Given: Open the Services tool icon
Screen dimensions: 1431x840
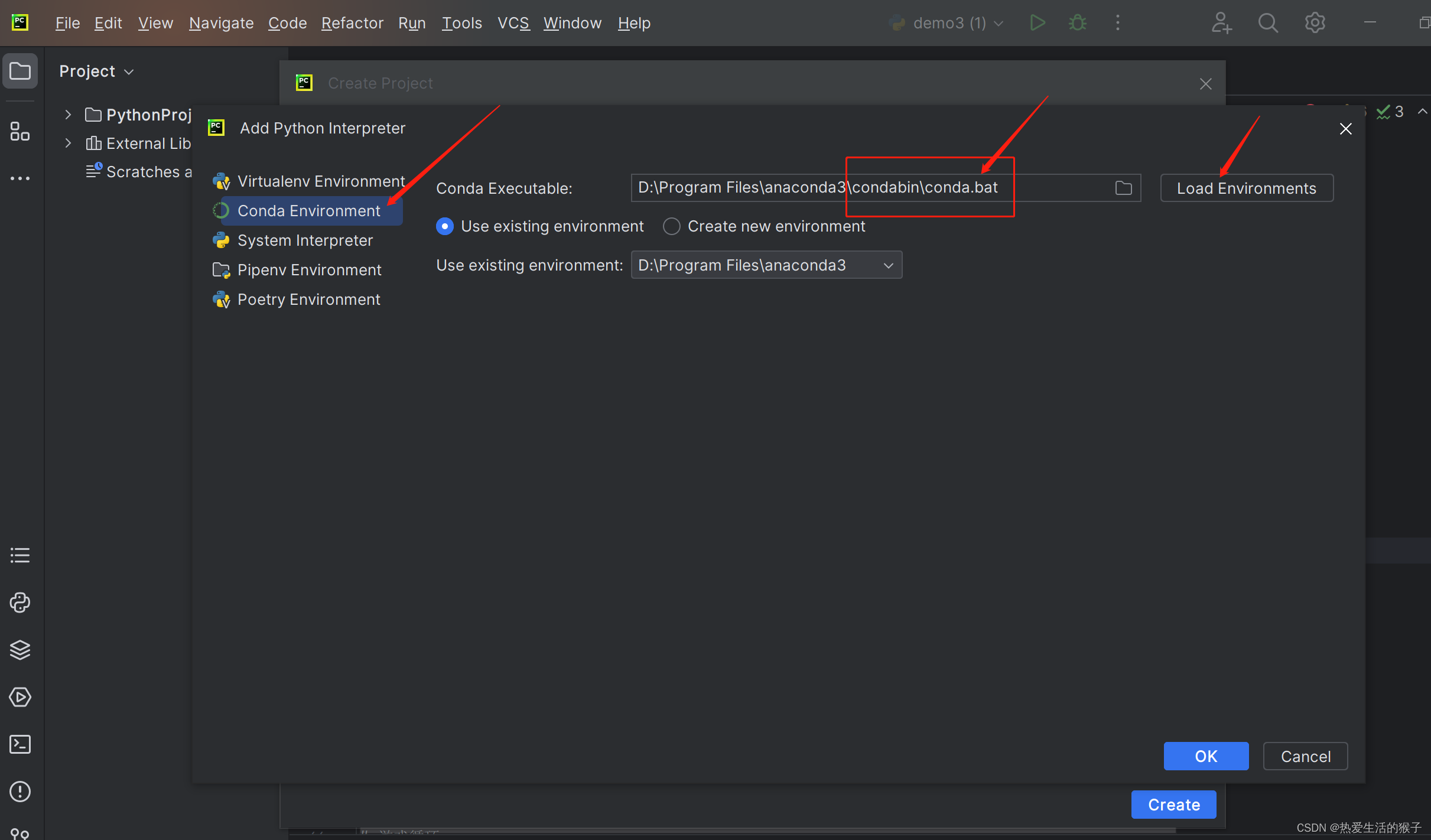Looking at the screenshot, I should (x=20, y=697).
